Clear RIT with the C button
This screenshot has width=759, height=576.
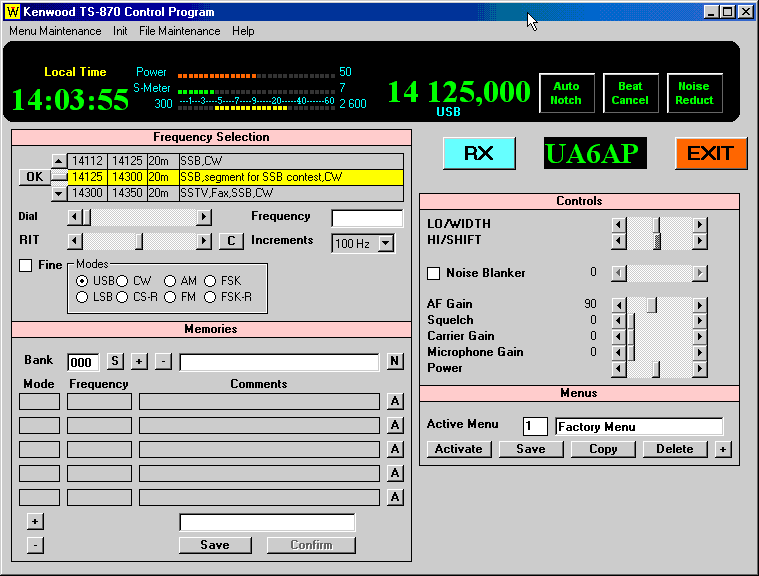point(231,241)
